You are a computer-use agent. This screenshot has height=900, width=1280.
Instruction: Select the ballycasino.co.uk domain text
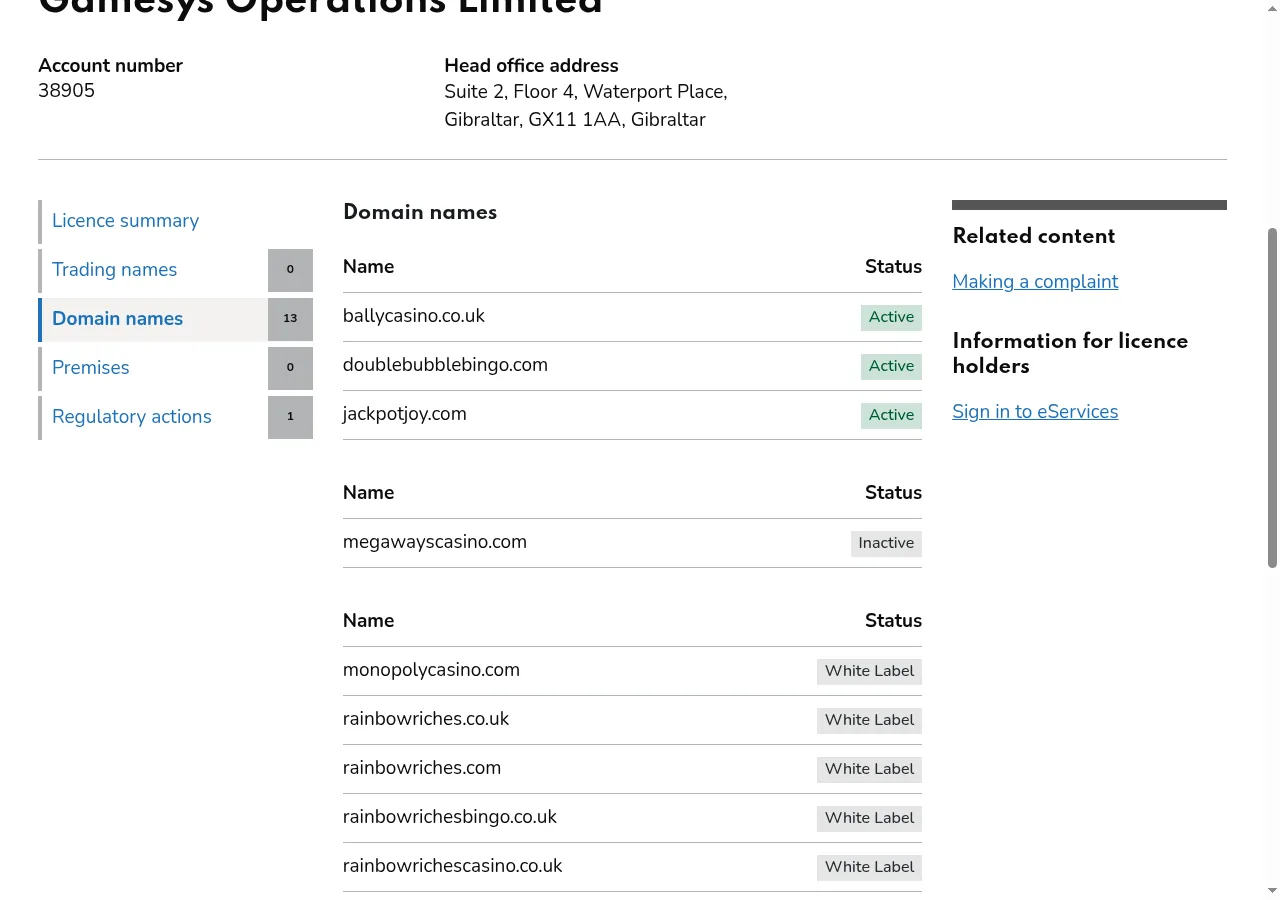coord(413,316)
